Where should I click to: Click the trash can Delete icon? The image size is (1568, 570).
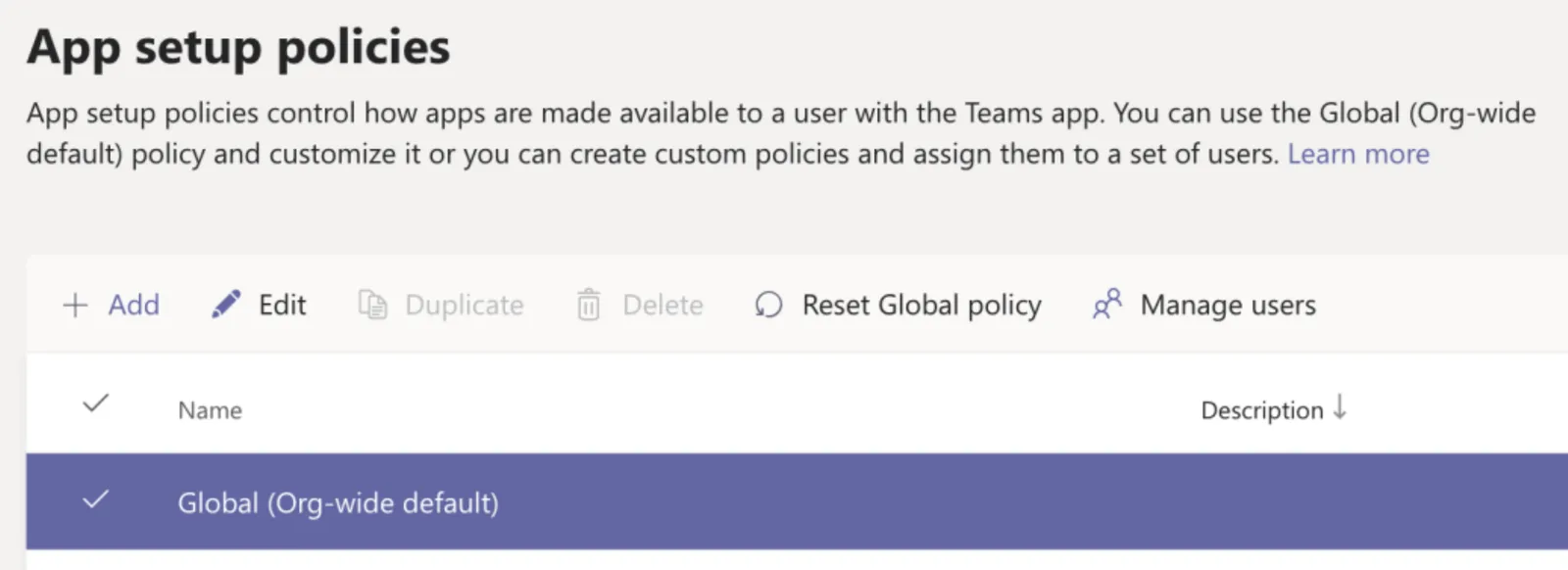(x=588, y=305)
